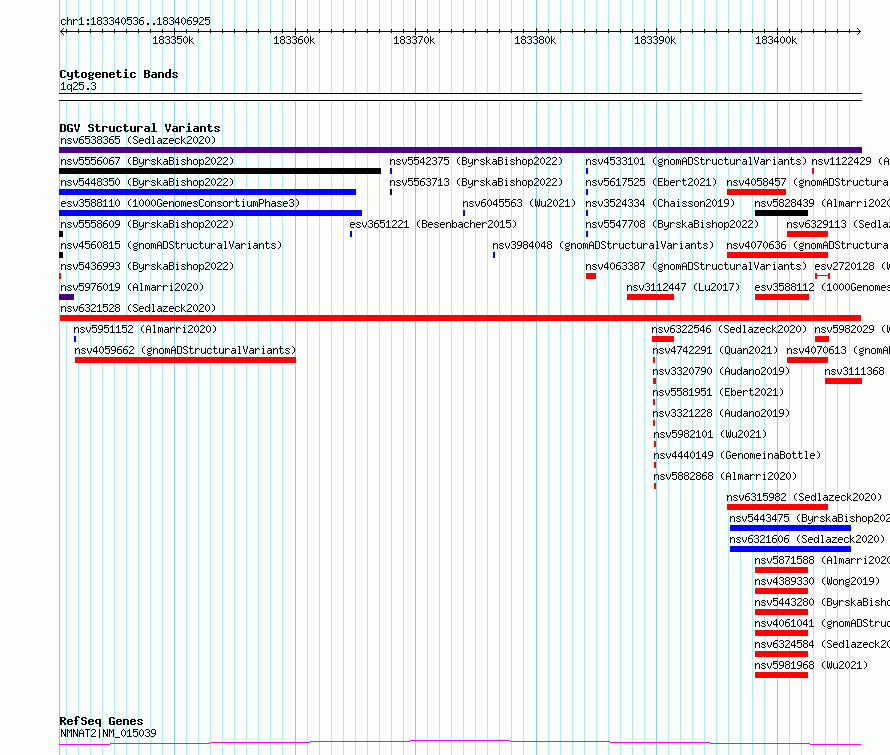Open nsv6322546 (Sedlazeck2020) label
Viewport: 890px width, 755px height.
(729, 329)
